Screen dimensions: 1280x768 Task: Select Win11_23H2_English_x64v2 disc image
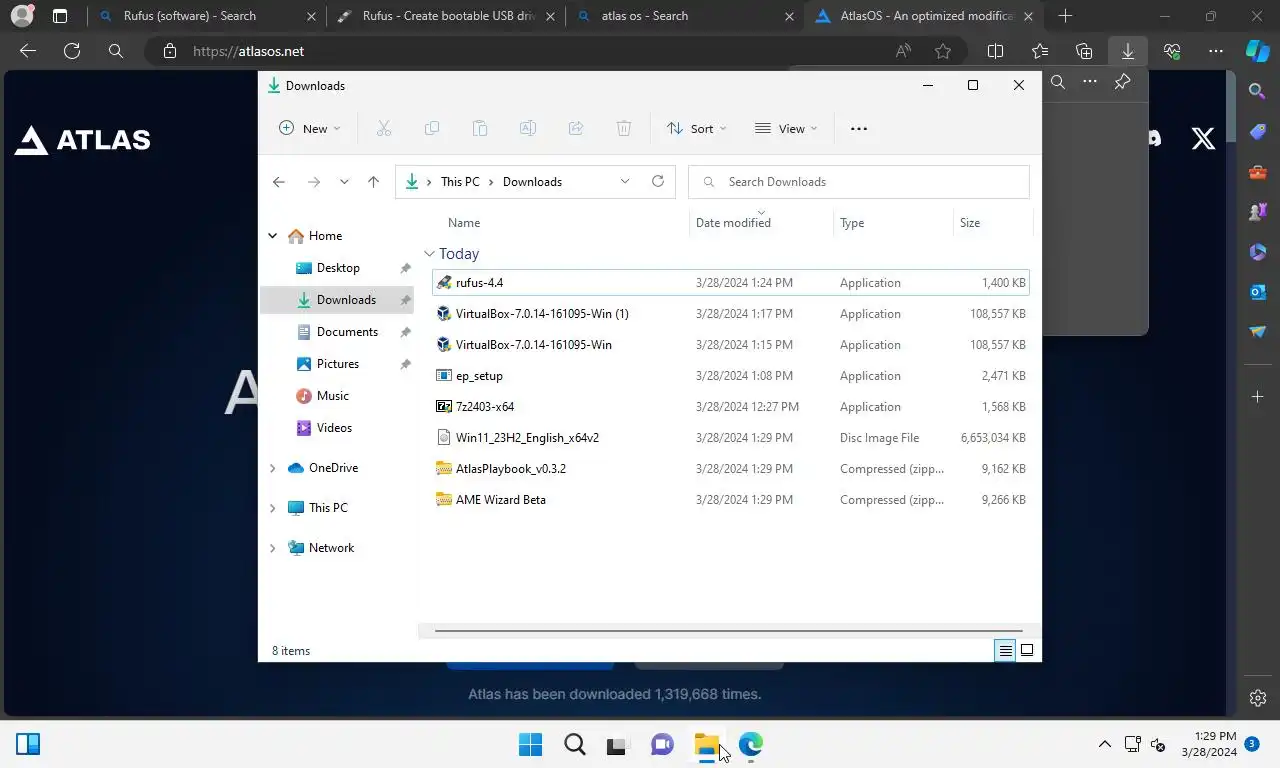[x=730, y=438]
